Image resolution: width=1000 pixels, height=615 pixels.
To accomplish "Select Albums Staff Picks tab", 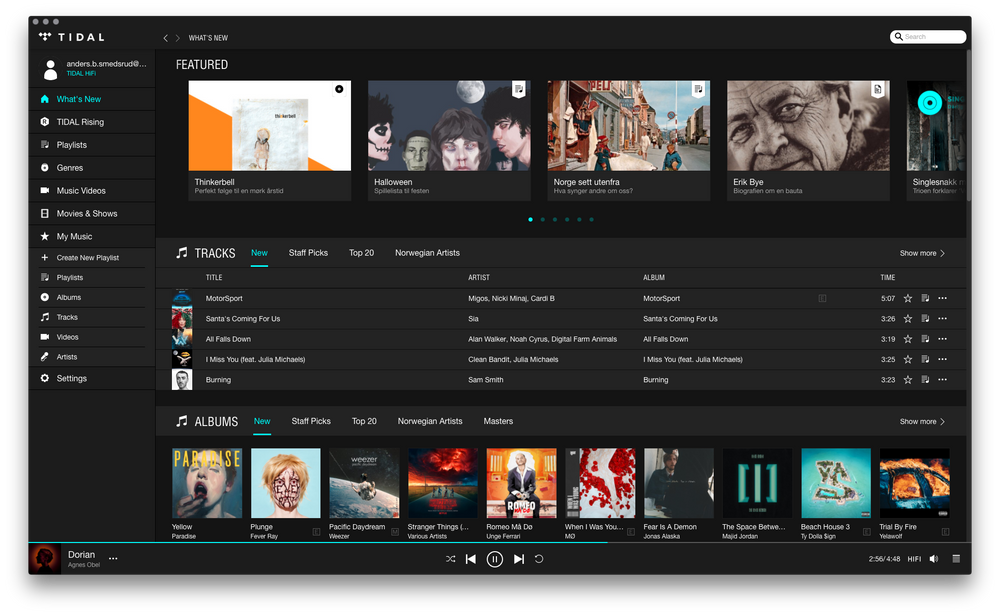I will [311, 421].
